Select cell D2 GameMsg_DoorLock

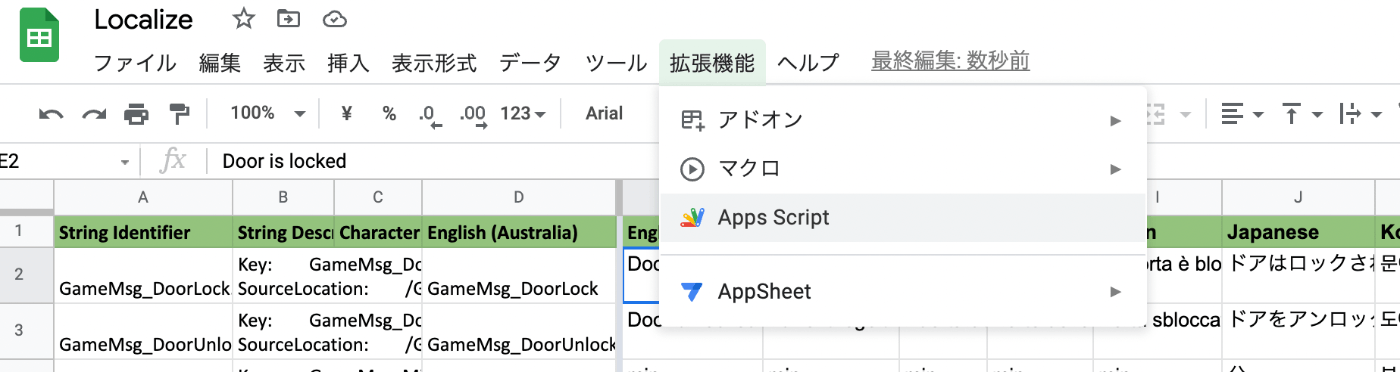coord(519,276)
